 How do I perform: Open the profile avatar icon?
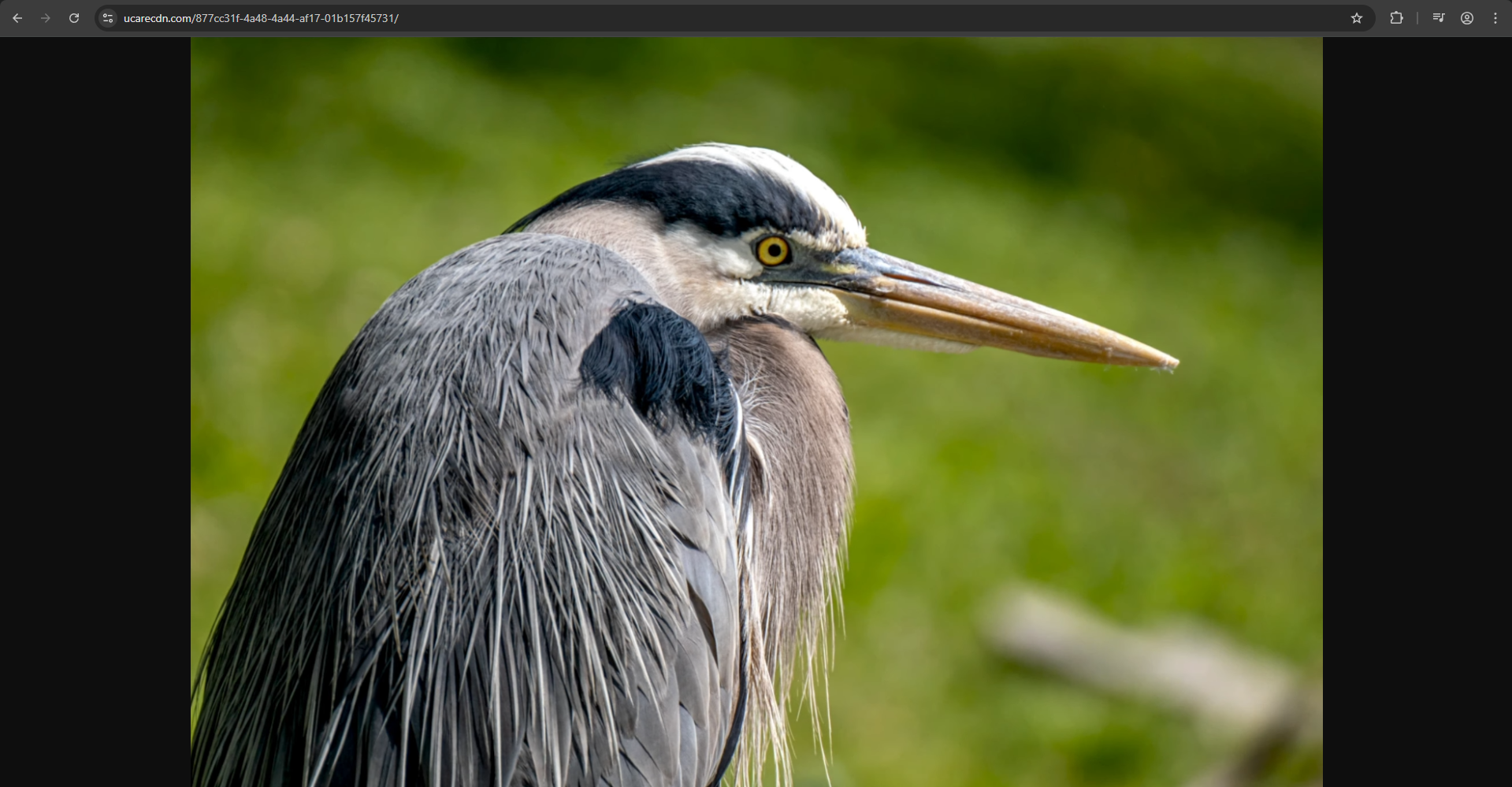1466,18
